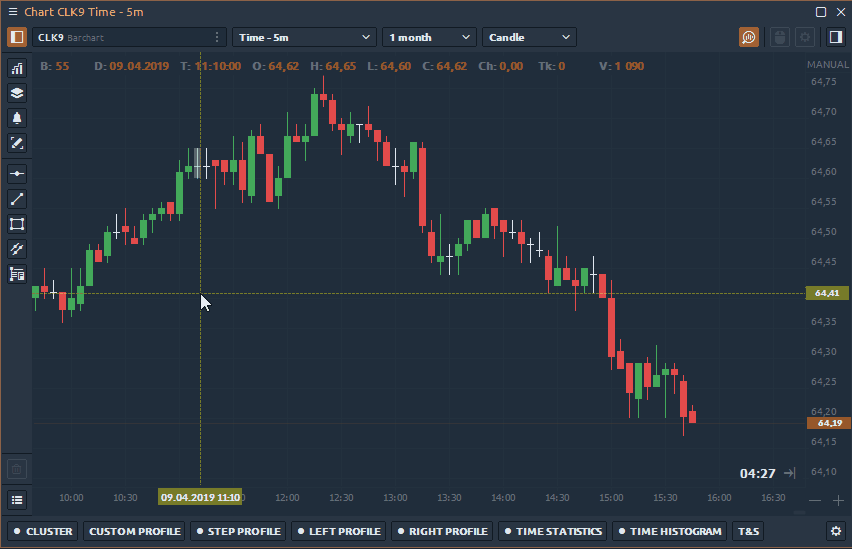852x549 pixels.
Task: Toggle the left toolbar panel icon
Action: pos(17,37)
